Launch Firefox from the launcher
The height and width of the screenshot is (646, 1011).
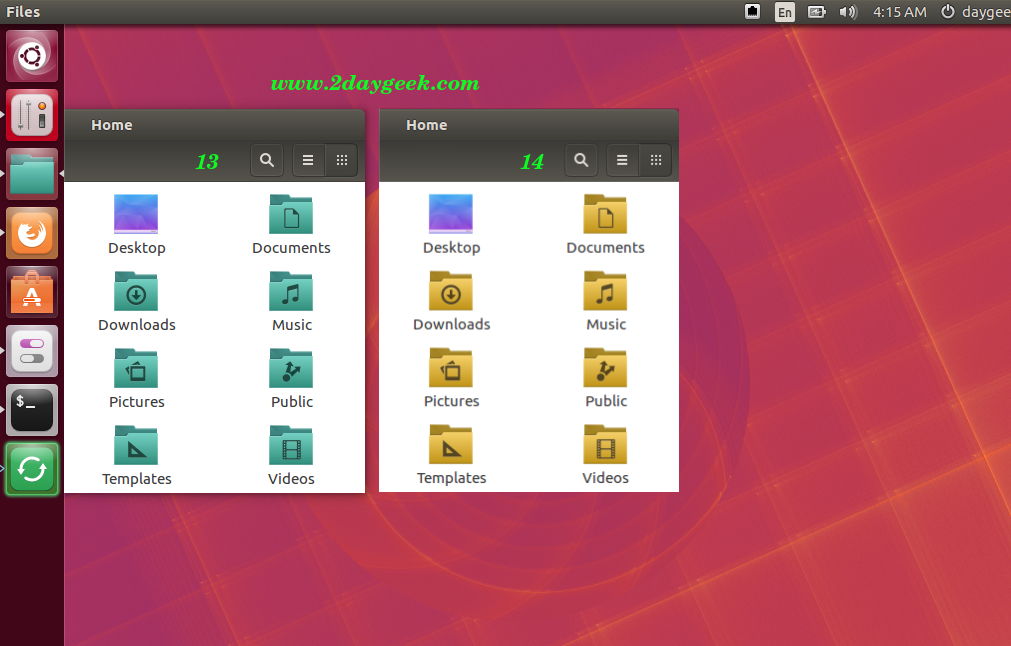pyautogui.click(x=33, y=233)
